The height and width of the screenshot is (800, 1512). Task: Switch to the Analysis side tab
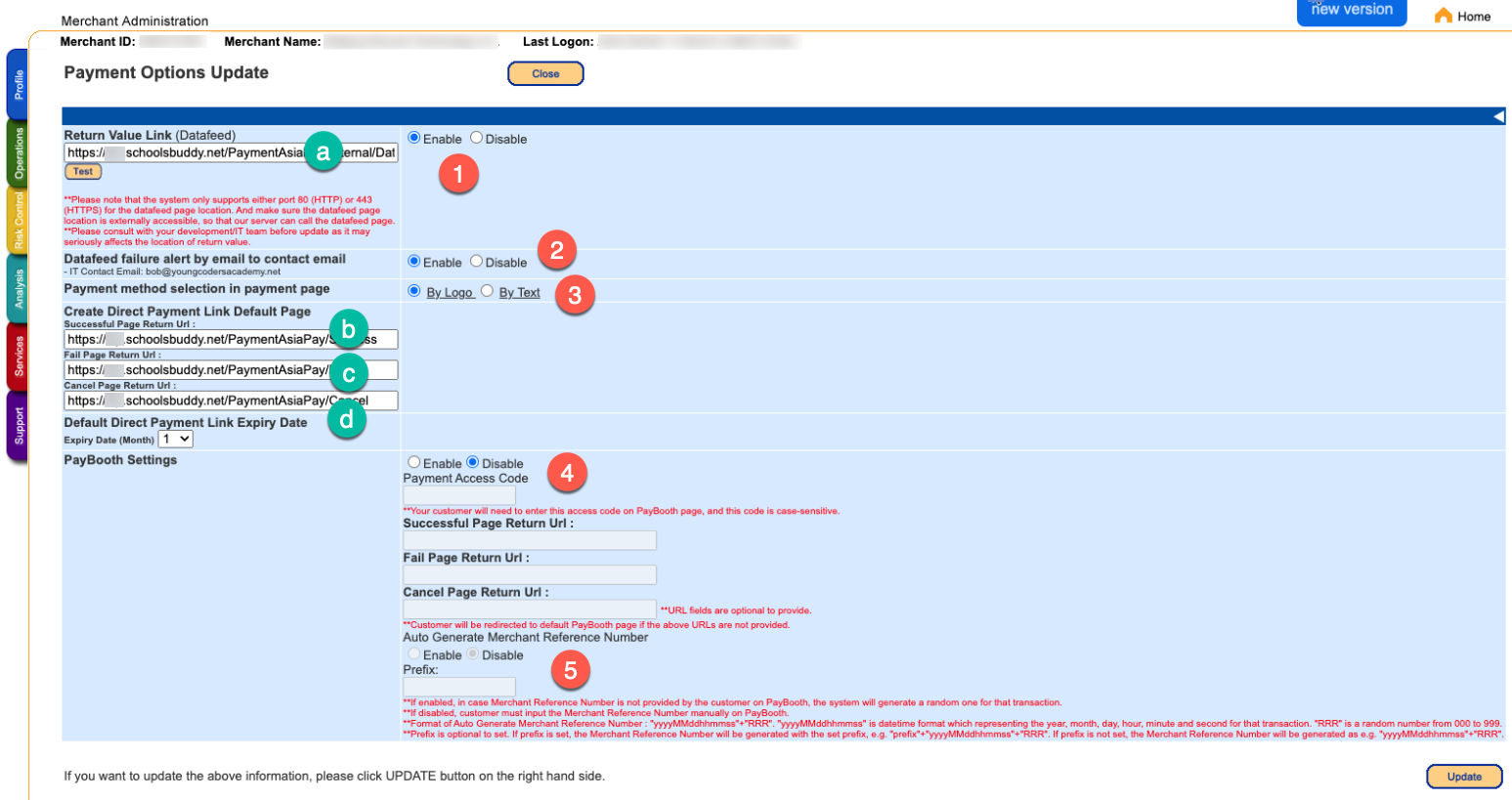[19, 288]
